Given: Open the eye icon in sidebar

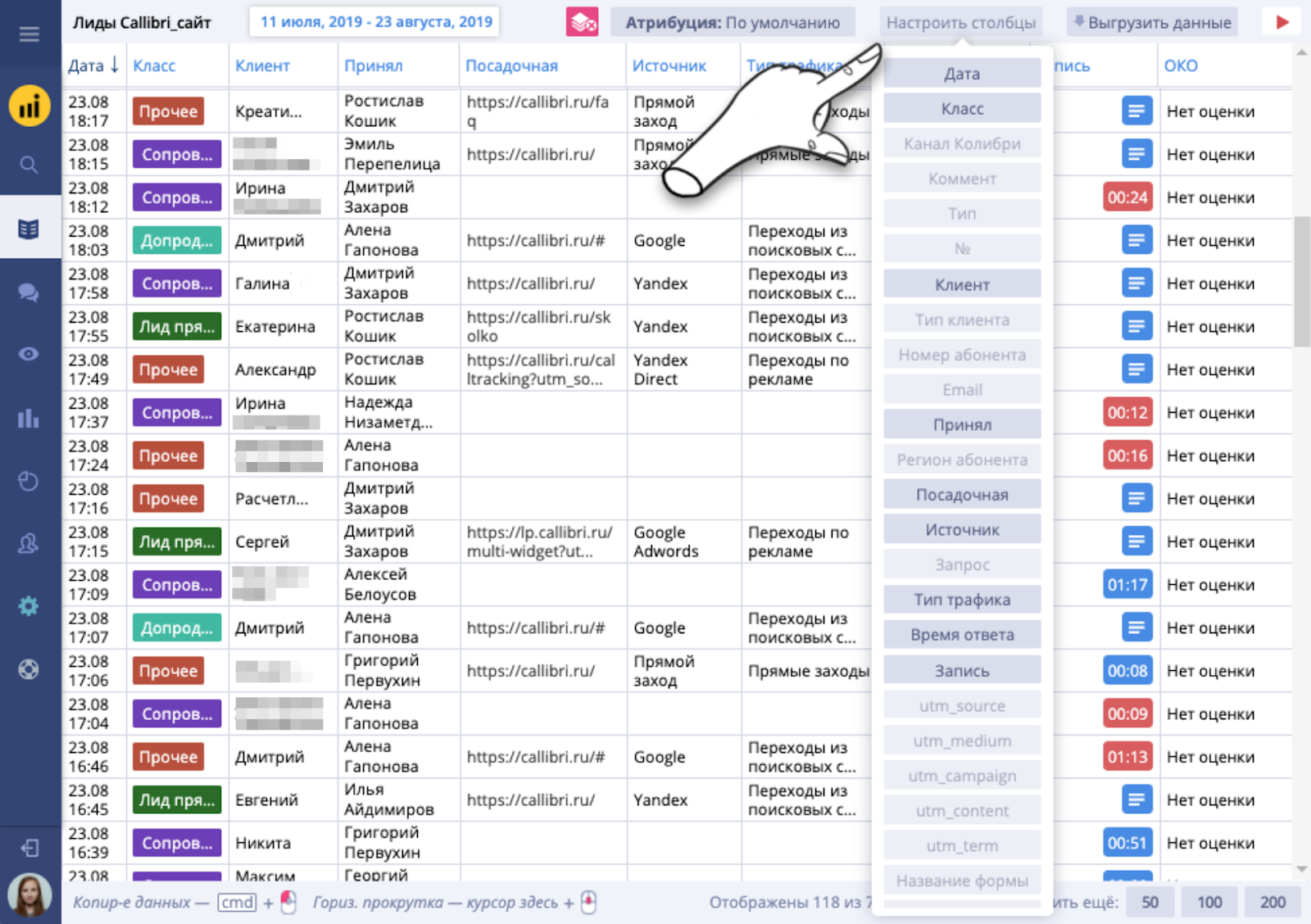Looking at the screenshot, I should (x=29, y=354).
